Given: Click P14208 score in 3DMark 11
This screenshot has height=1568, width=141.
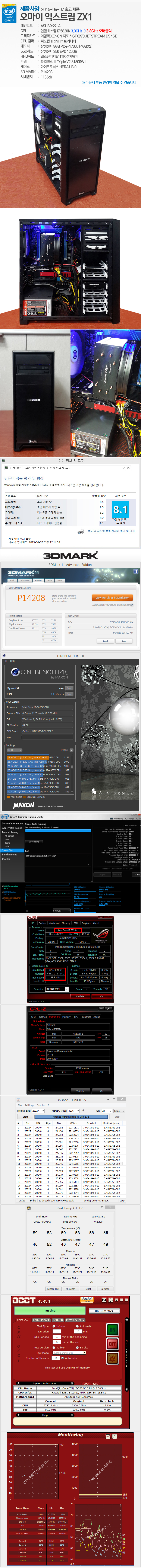Looking at the screenshot, I should (31, 598).
